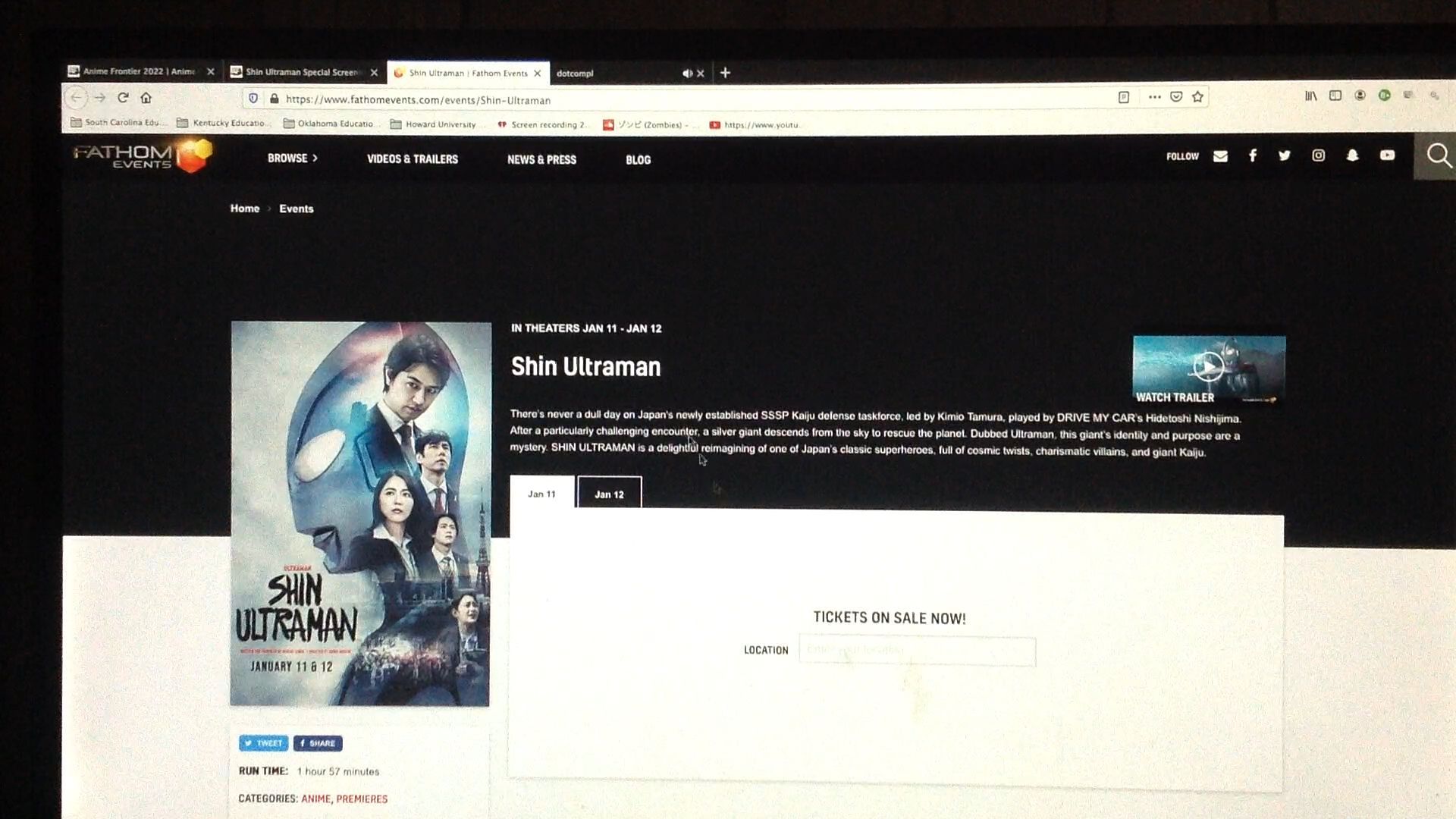1456x819 pixels.
Task: Click the Facebook Share button
Action: pos(318,743)
